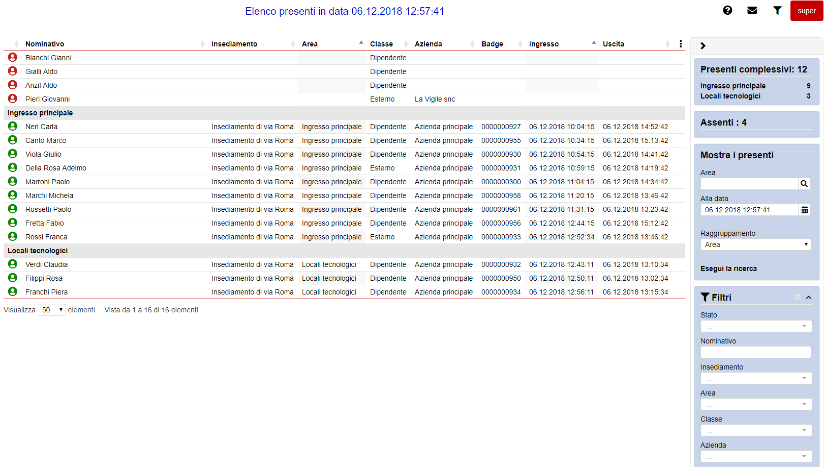
Task: Open calendar picker for Alla data
Action: pos(804,209)
